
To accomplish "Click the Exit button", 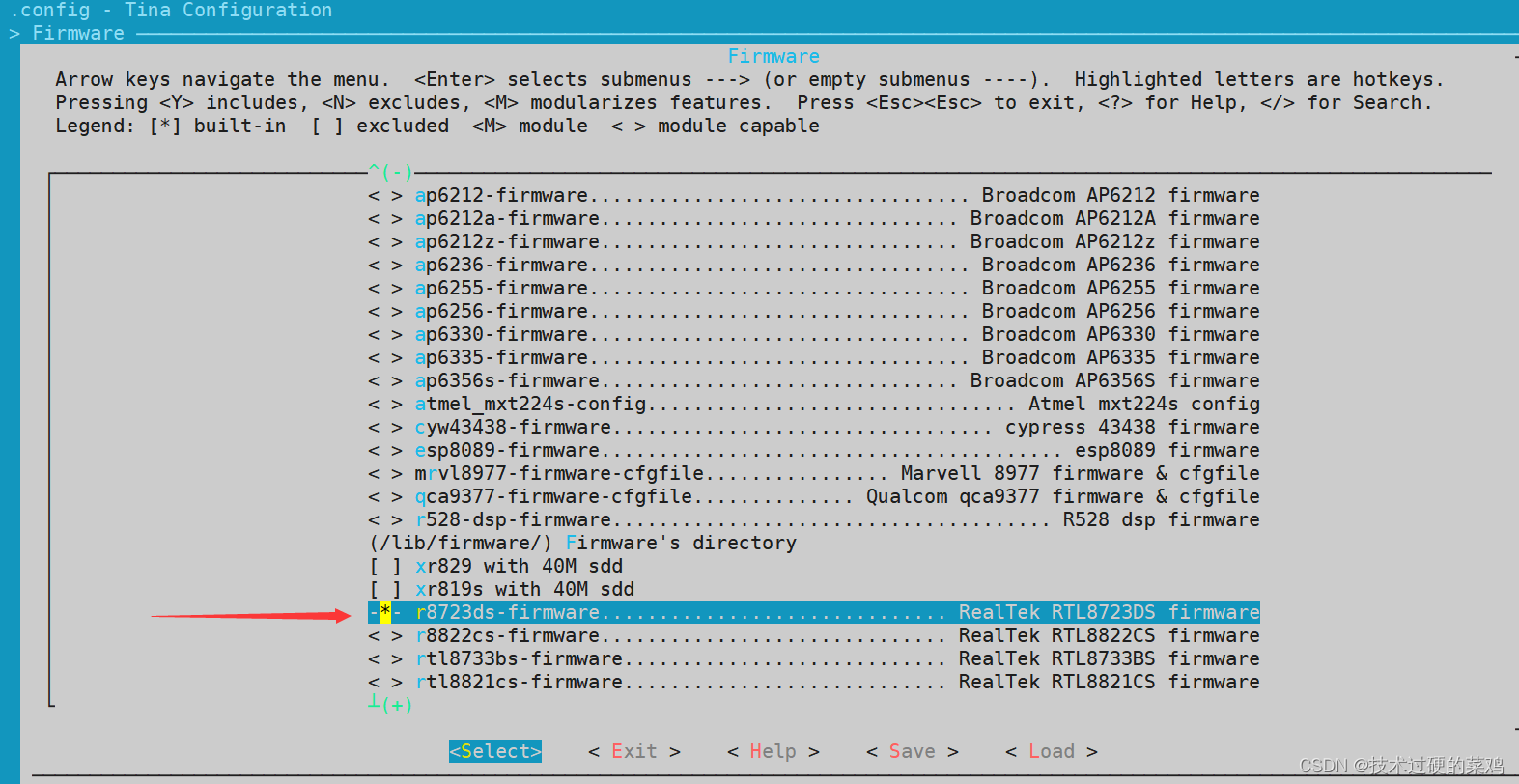I will pyautogui.click(x=634, y=751).
